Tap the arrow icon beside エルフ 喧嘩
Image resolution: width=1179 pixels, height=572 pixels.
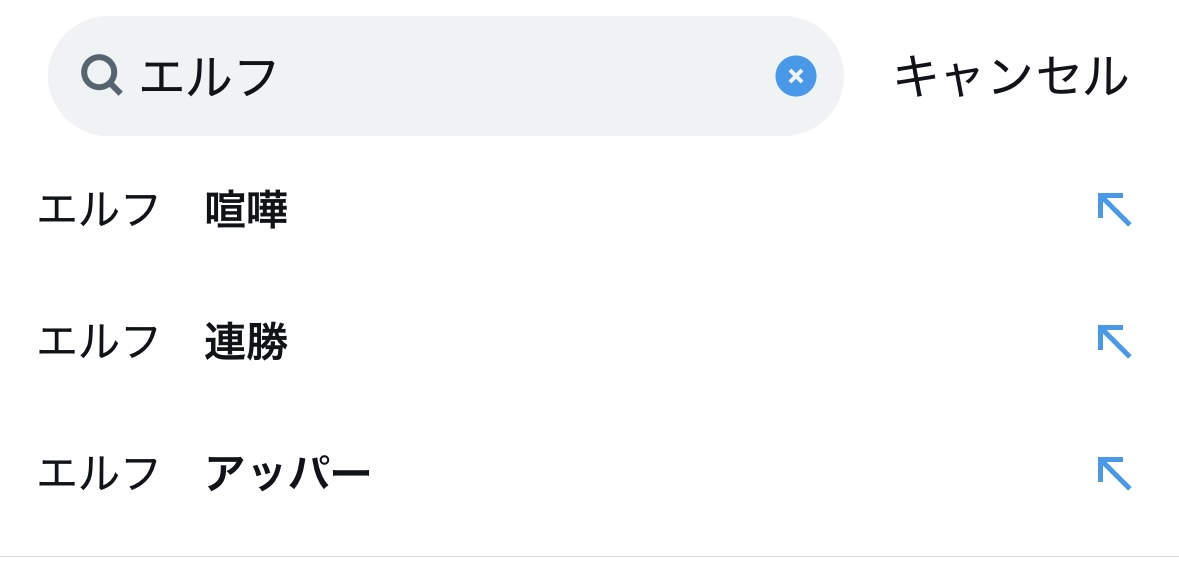1114,210
